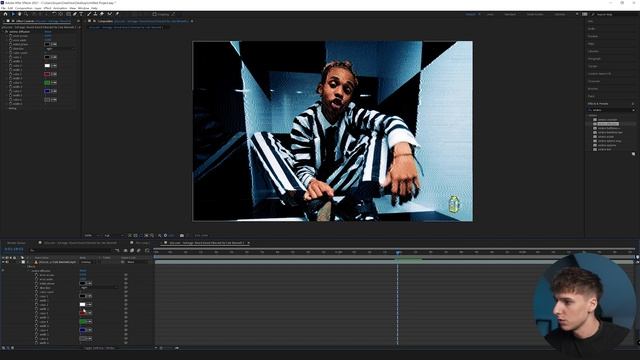Click the current timecode in the timeline panel

(x=13, y=249)
